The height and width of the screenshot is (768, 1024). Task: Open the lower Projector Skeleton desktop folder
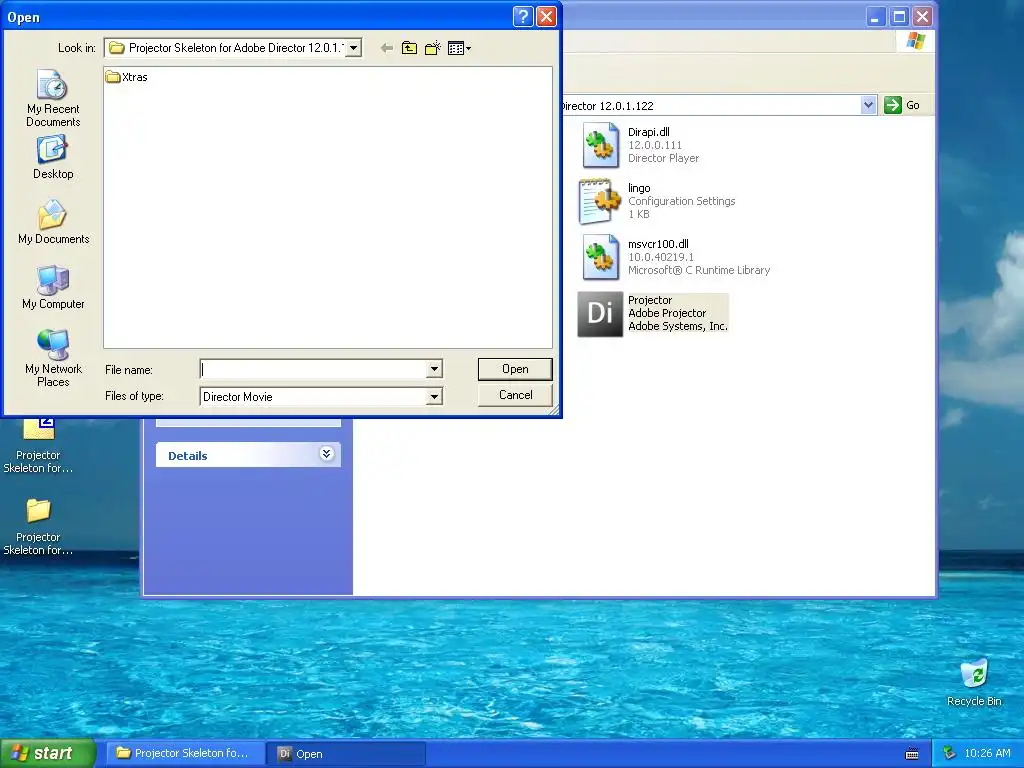(38, 526)
